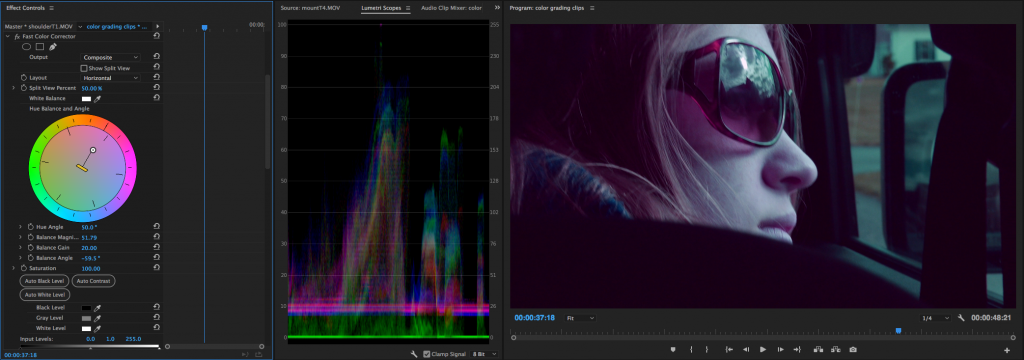Screen dimensions: 1024x360
Task: Reset the Saturation parameter
Action: point(157,268)
